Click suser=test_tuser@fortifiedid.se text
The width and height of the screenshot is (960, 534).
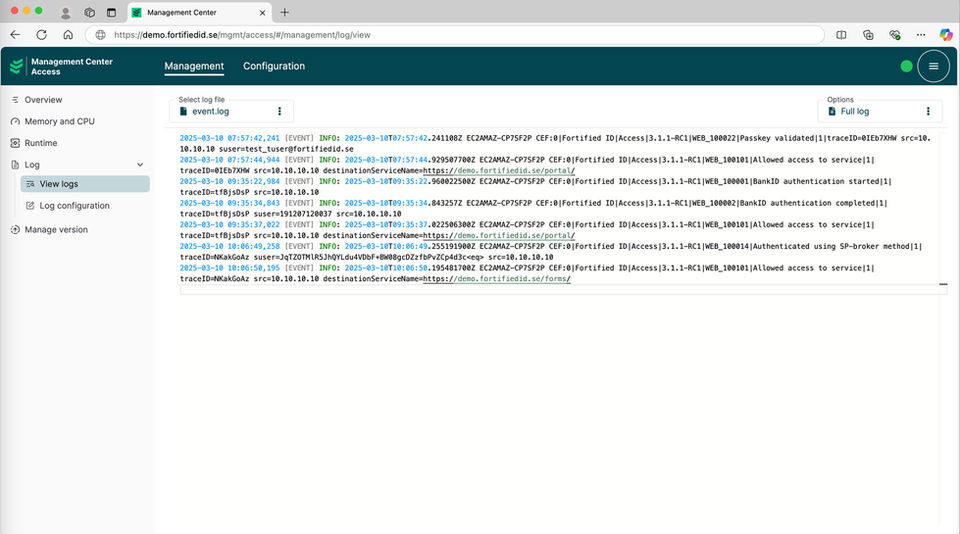coord(286,149)
